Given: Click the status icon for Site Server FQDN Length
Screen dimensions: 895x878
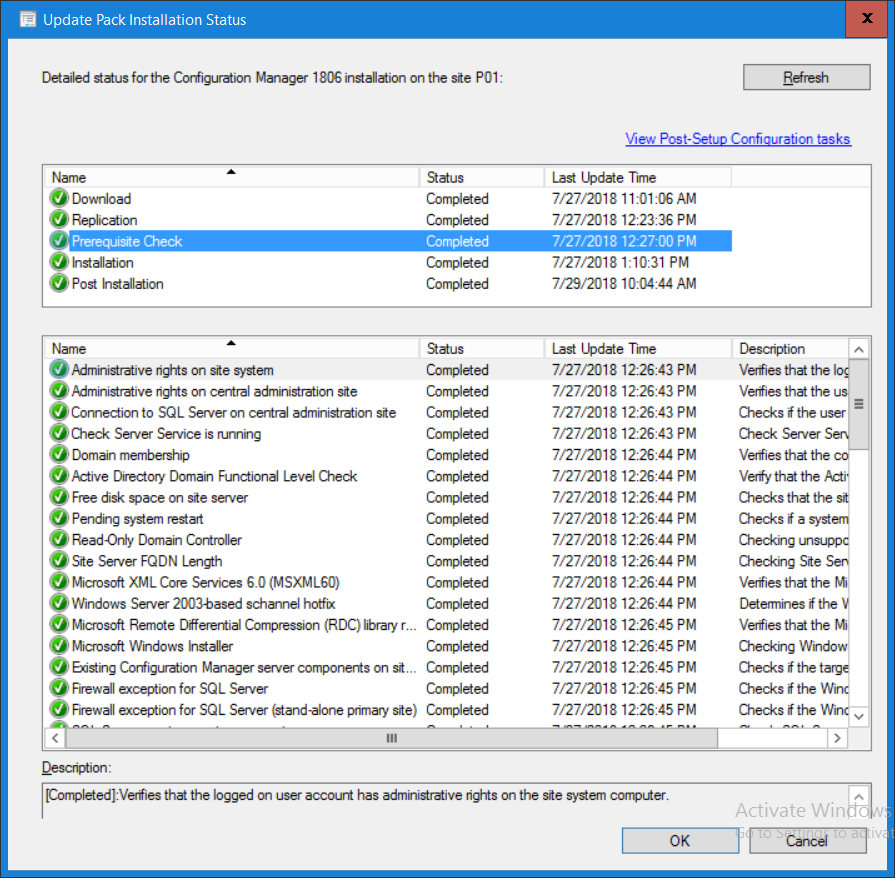Looking at the screenshot, I should (x=59, y=561).
